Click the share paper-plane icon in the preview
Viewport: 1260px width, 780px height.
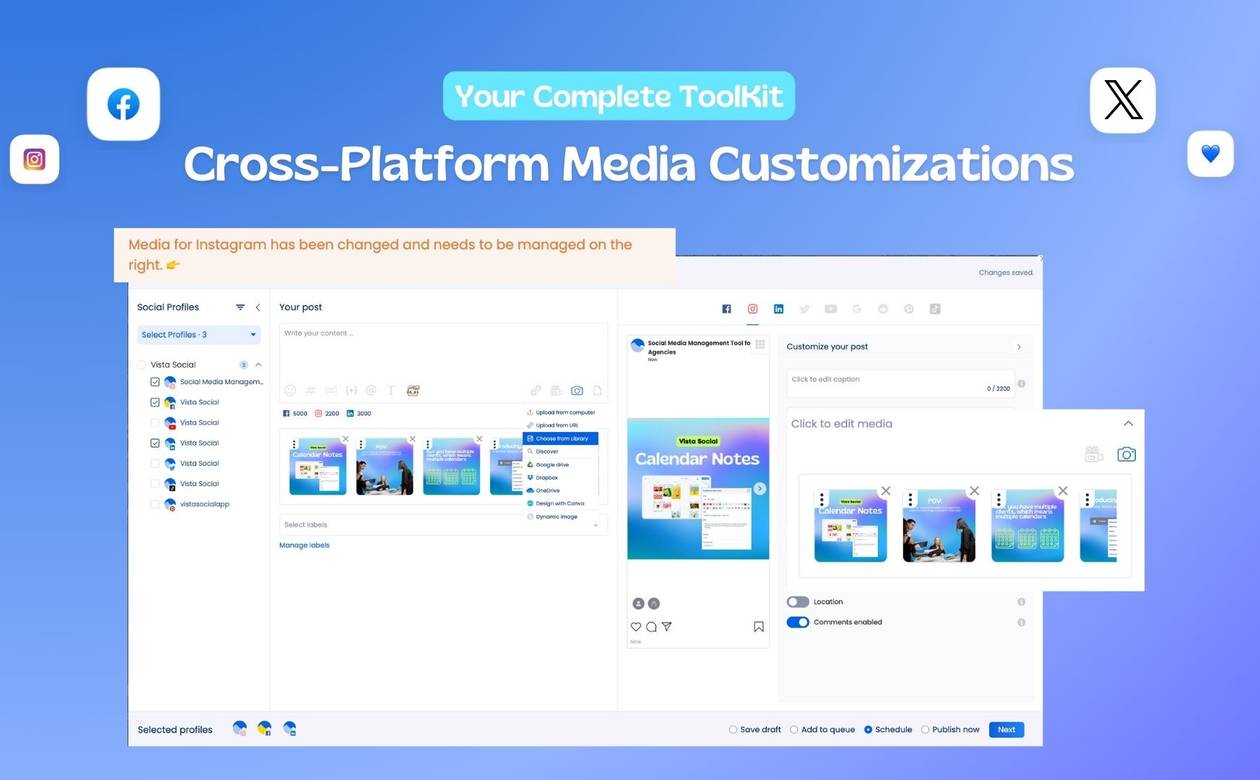667,627
